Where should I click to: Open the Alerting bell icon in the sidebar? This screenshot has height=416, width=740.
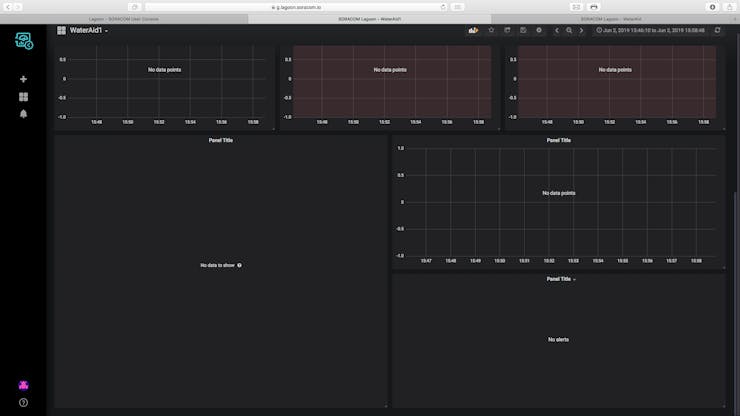pos(23,114)
